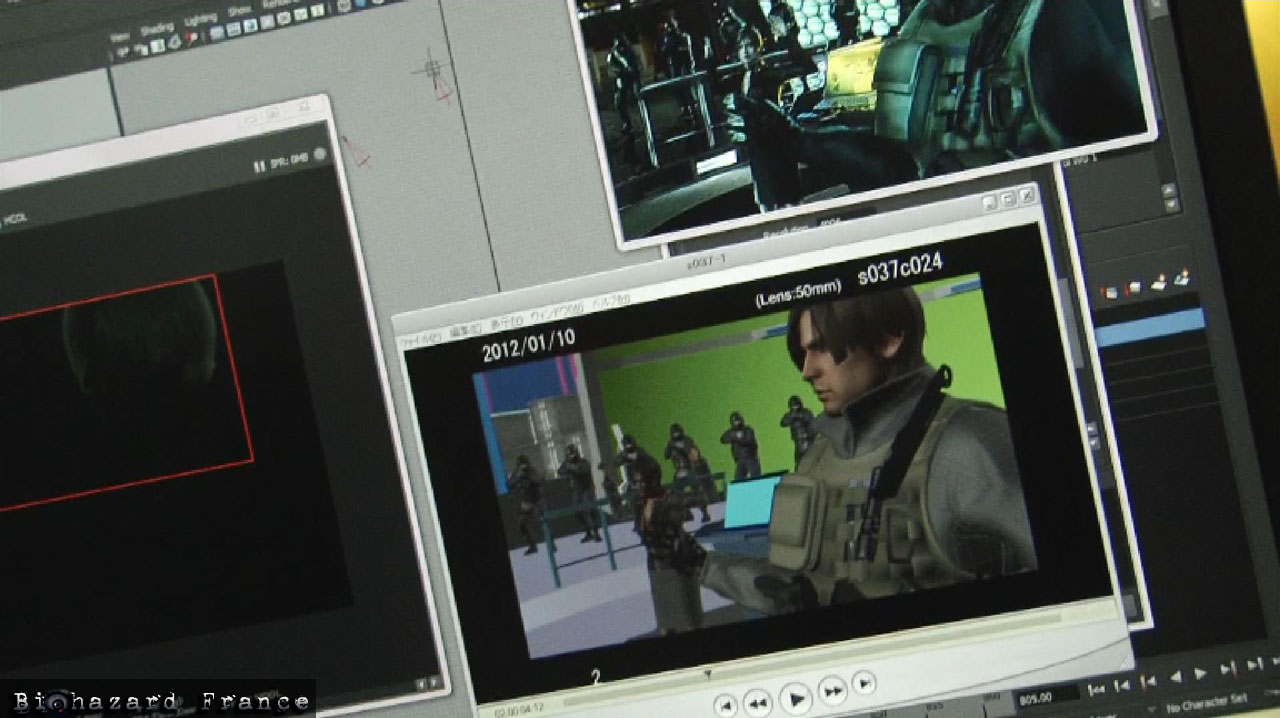Click the round indicator beside the IPR readout
Image resolution: width=1280 pixels, height=718 pixels.
pos(321,154)
